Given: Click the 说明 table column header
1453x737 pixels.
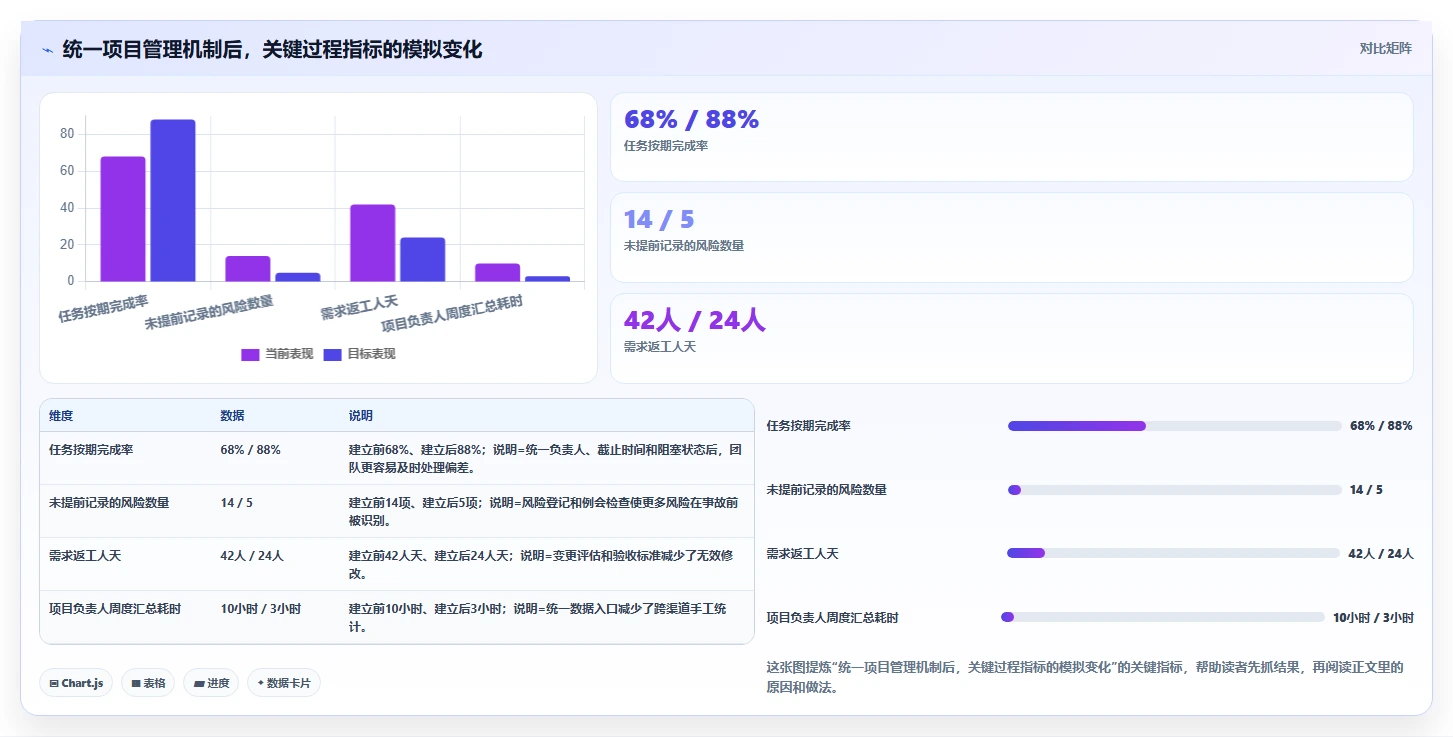Looking at the screenshot, I should coord(360,416).
